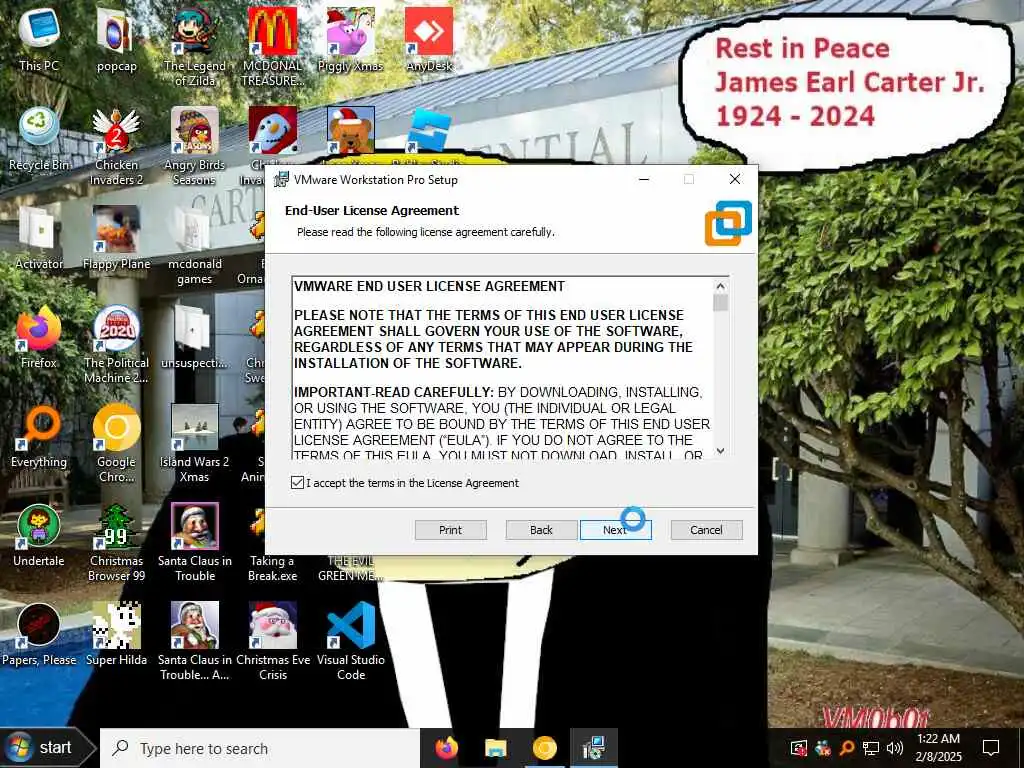The width and height of the screenshot is (1024, 768).
Task: Launch the Piggly Xmas shortcut
Action: click(x=351, y=39)
